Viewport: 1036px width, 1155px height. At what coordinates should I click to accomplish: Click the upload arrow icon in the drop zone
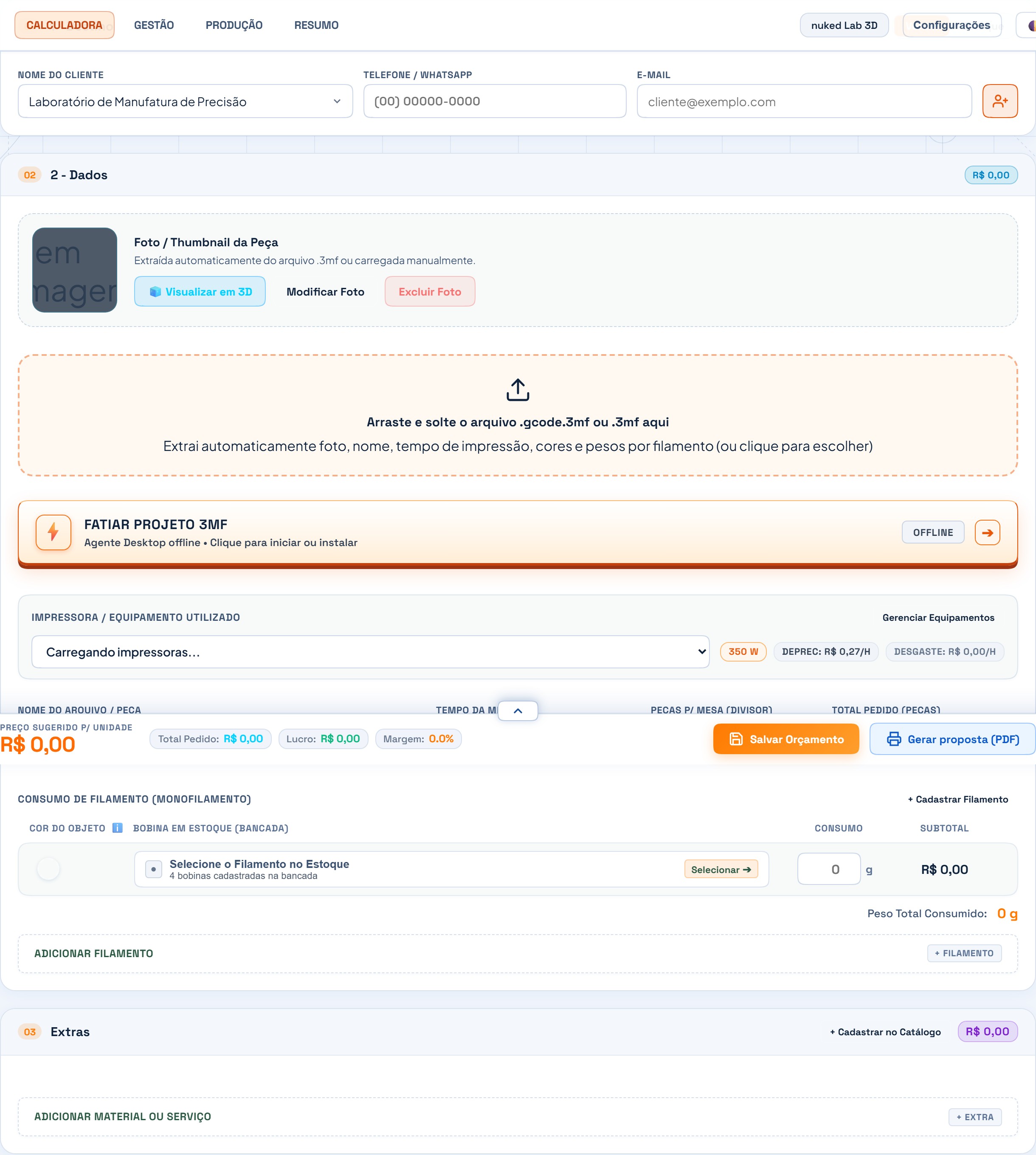tap(518, 390)
